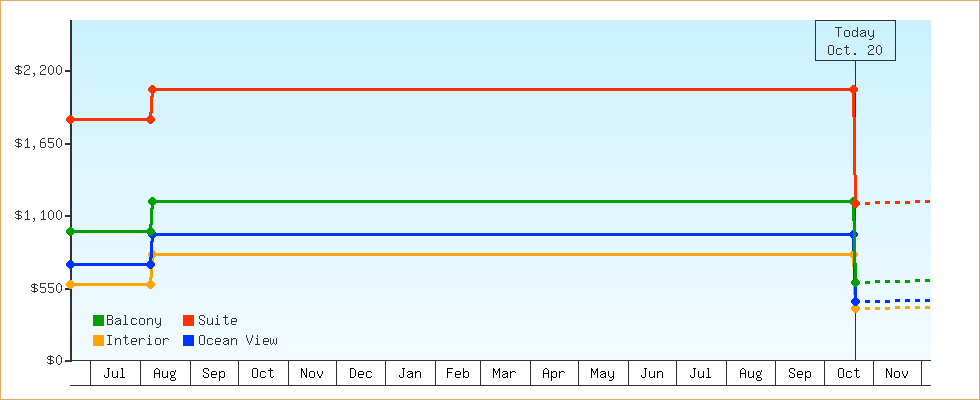Select the Mar month label
Screen dimensions: 980x400
tap(504, 374)
